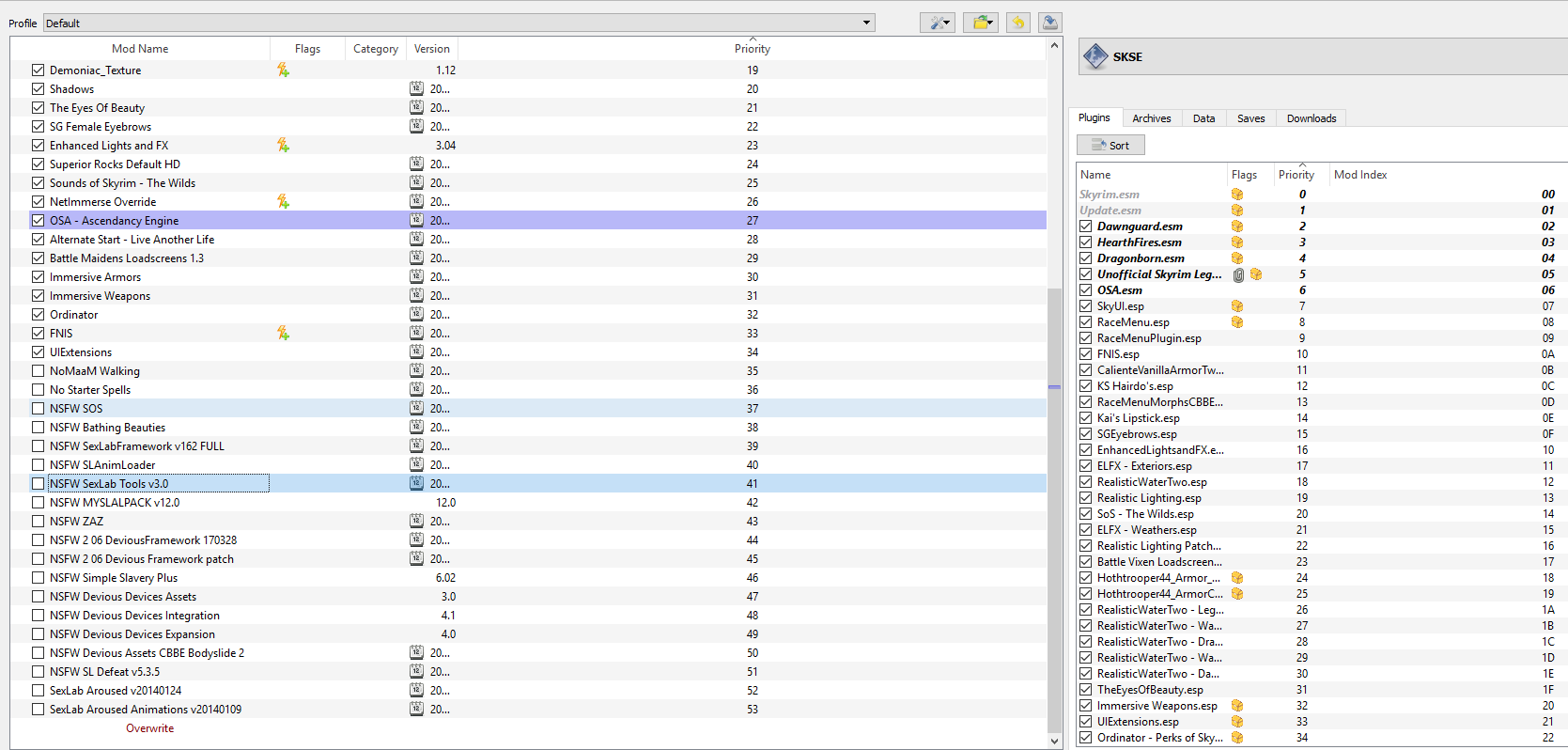Open the SKSE executable selector
The width and height of the screenshot is (1568, 750).
[1324, 56]
